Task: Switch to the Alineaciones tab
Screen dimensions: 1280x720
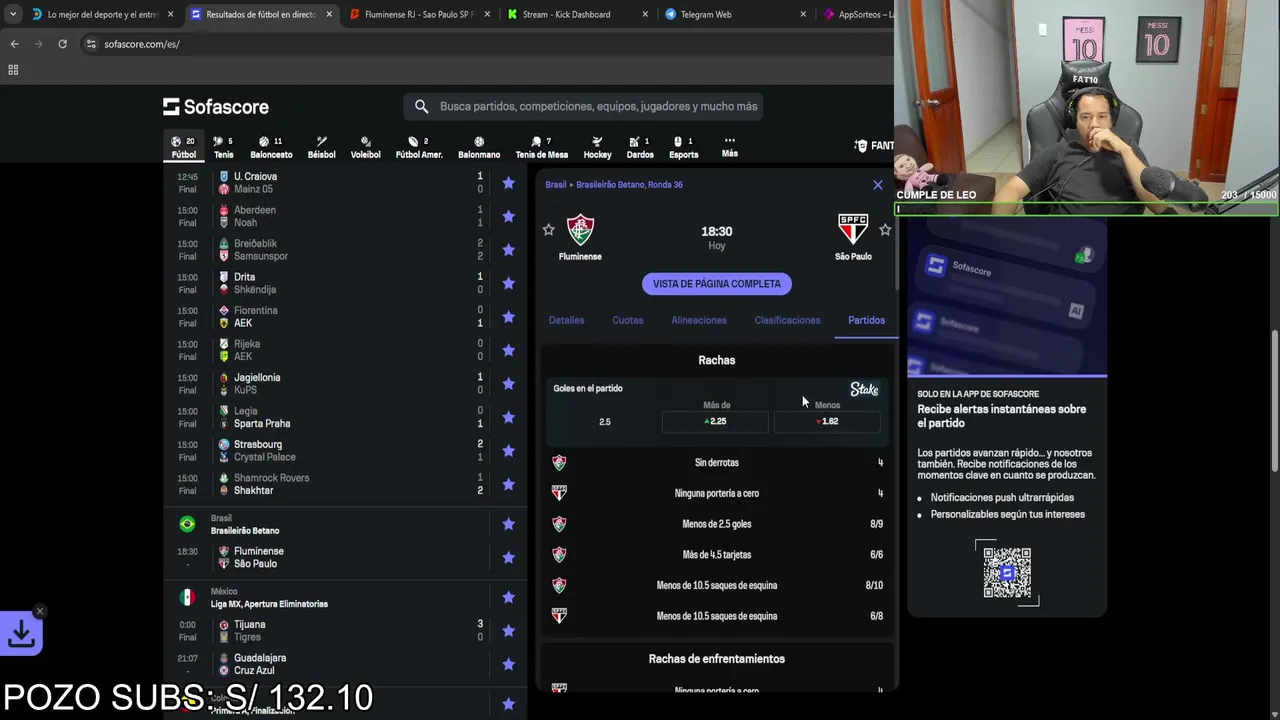Action: coord(699,320)
